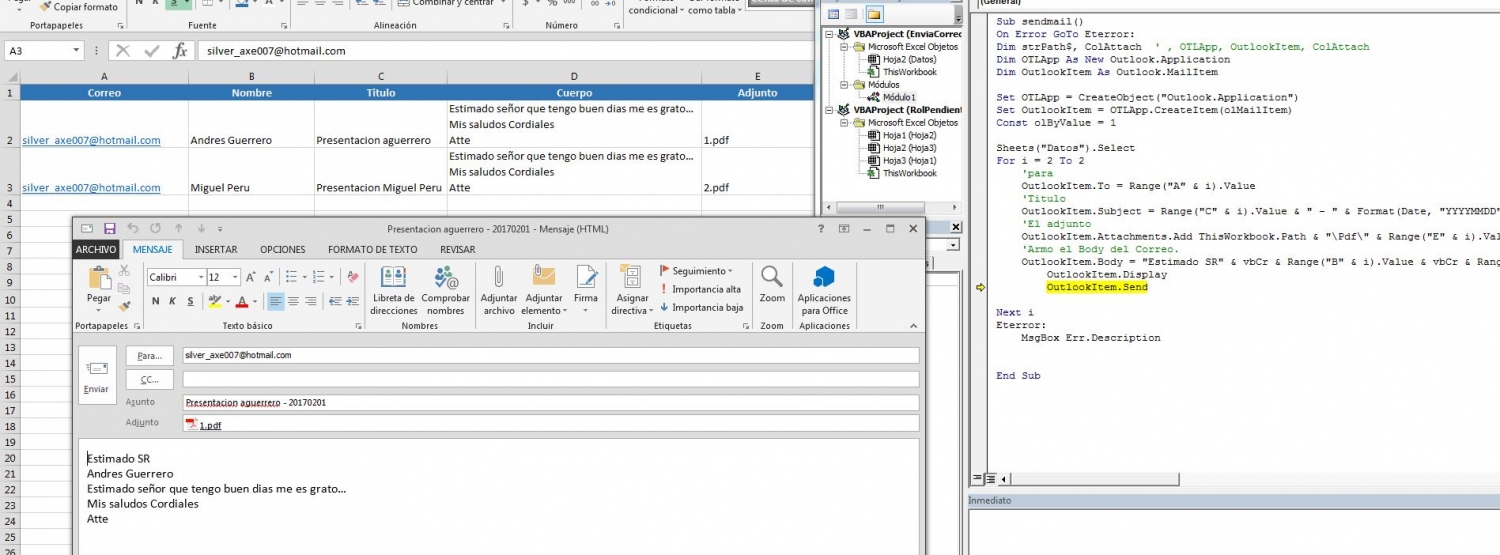Screen dimensions: 1500x555
Task: Click the CC address input field
Action: coord(550,380)
